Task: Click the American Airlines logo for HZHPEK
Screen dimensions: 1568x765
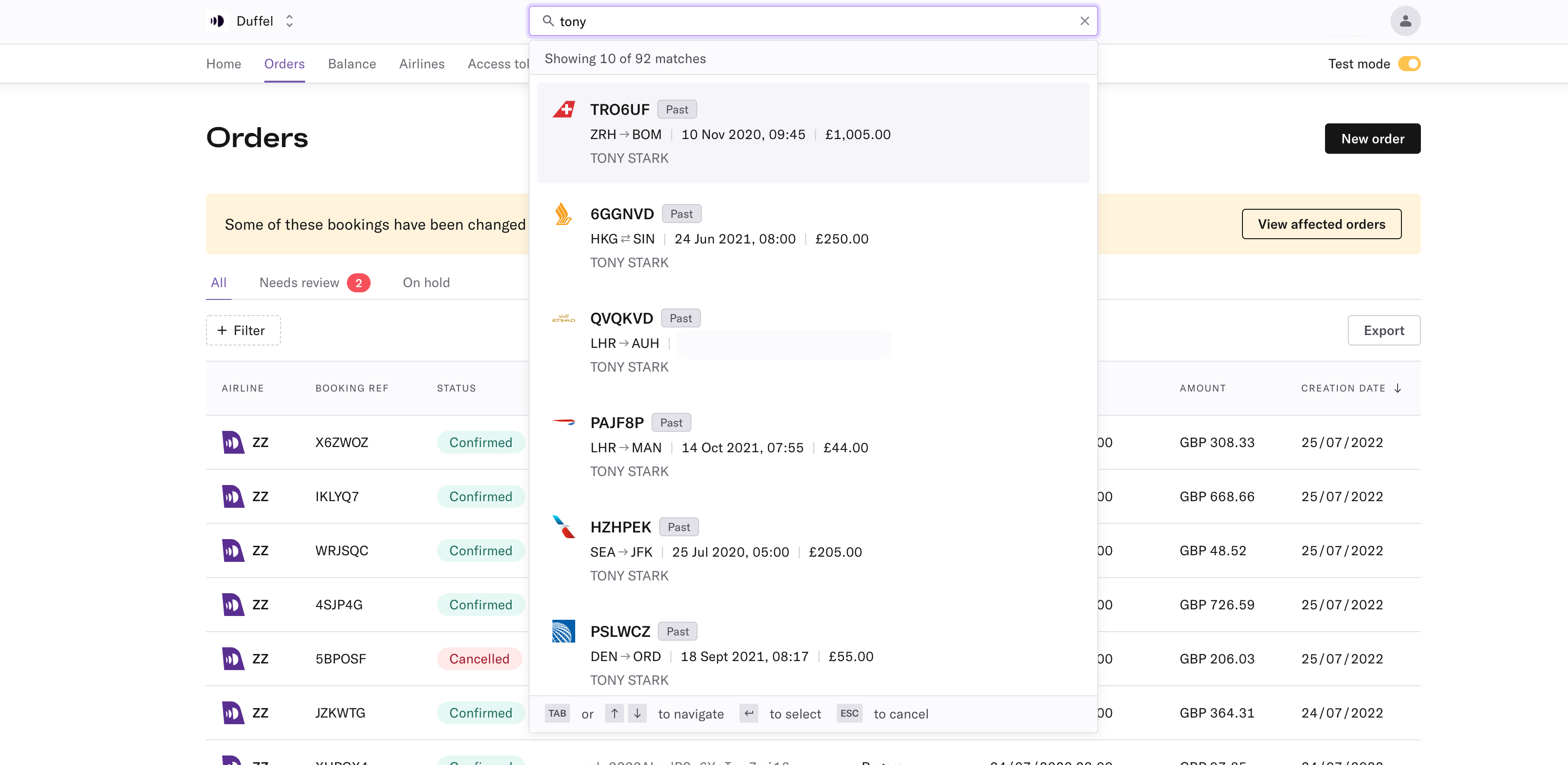Action: (x=564, y=527)
